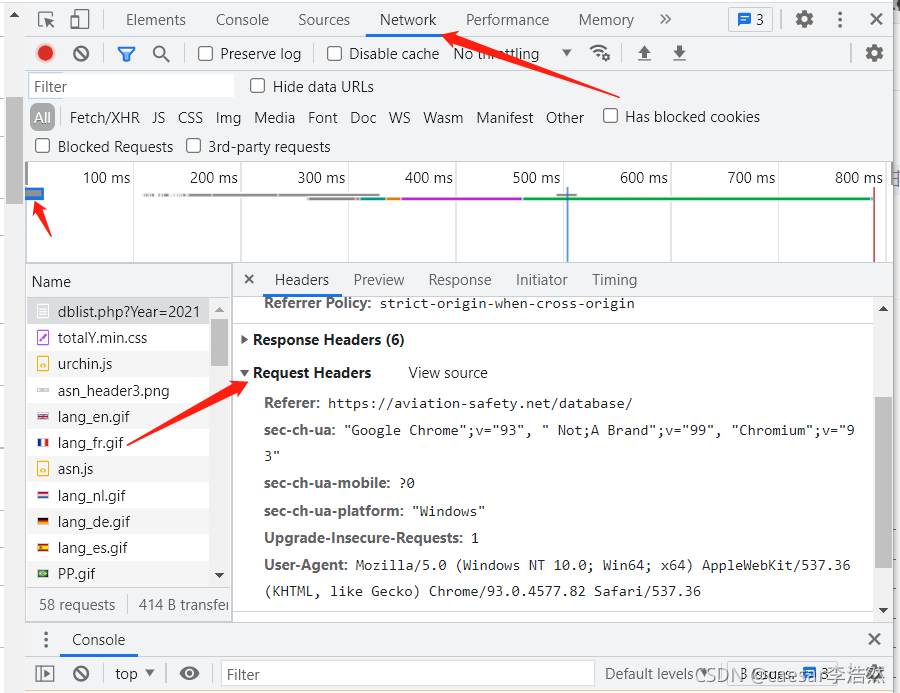Import HAR file with upload arrow
900x693 pixels.
point(645,53)
